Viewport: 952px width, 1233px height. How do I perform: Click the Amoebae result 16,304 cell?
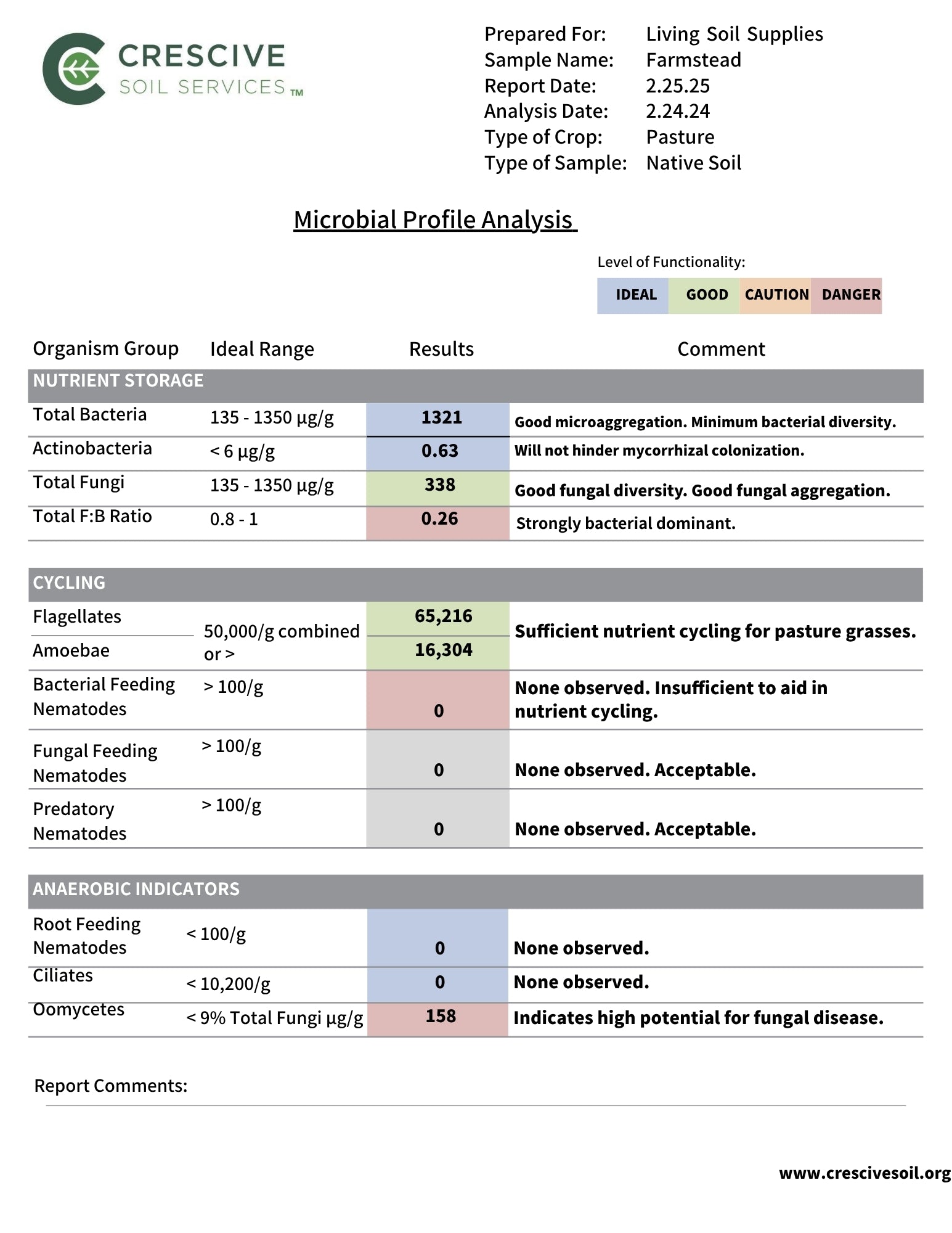438,652
